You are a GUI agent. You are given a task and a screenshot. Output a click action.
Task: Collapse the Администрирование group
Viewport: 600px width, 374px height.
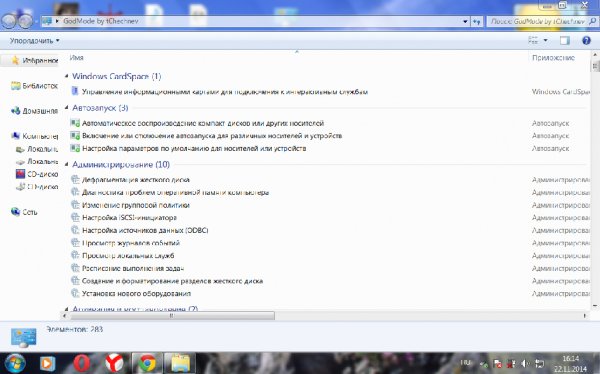point(66,164)
